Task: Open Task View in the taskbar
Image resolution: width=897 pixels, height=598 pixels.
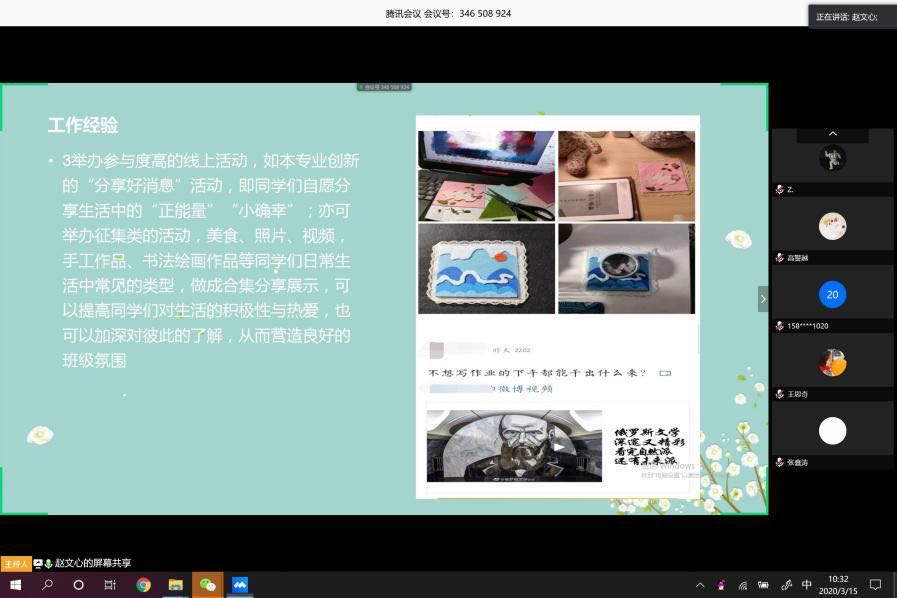Action: pos(110,585)
